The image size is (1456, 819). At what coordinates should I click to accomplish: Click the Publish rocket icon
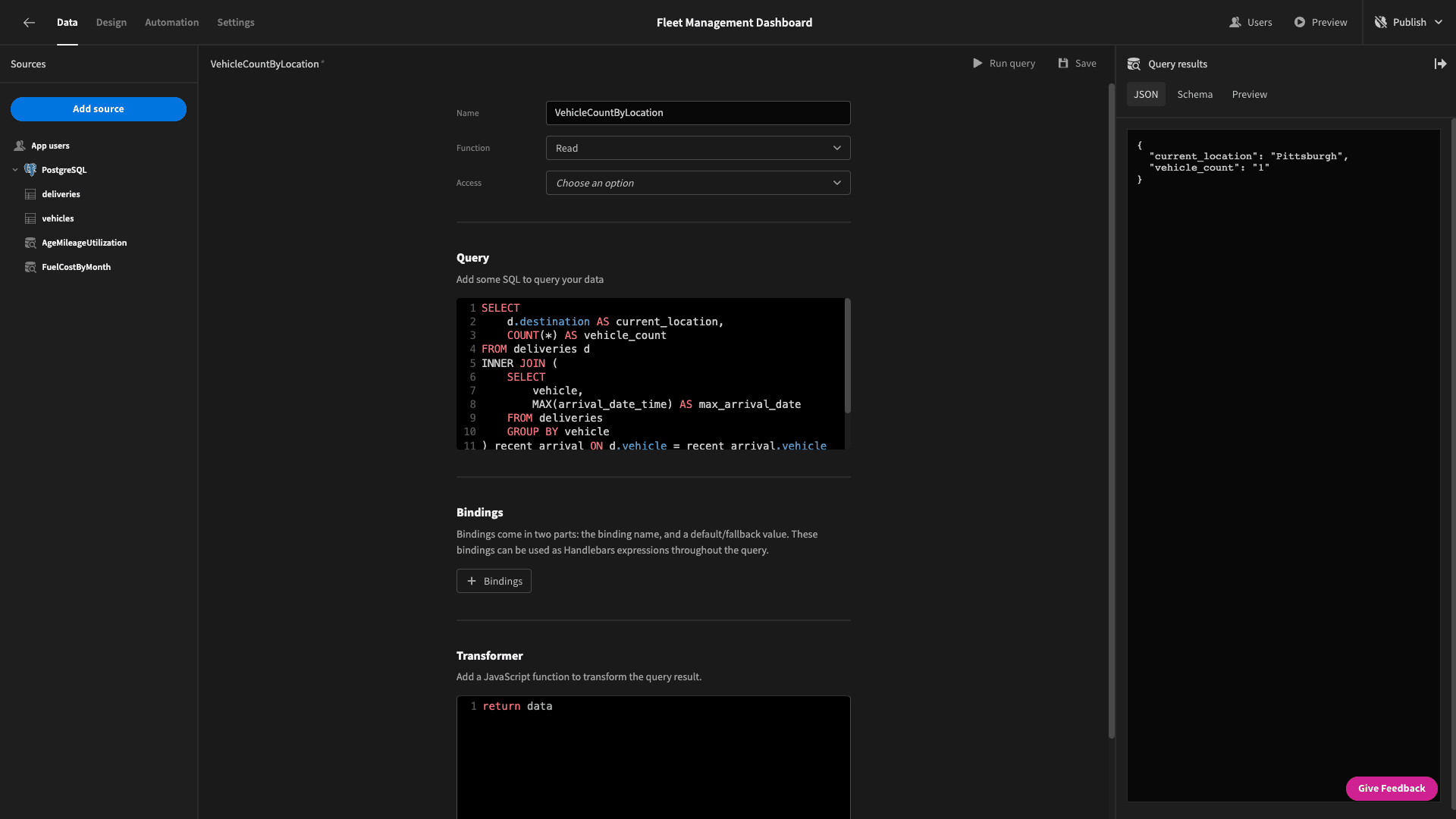[x=1381, y=23]
